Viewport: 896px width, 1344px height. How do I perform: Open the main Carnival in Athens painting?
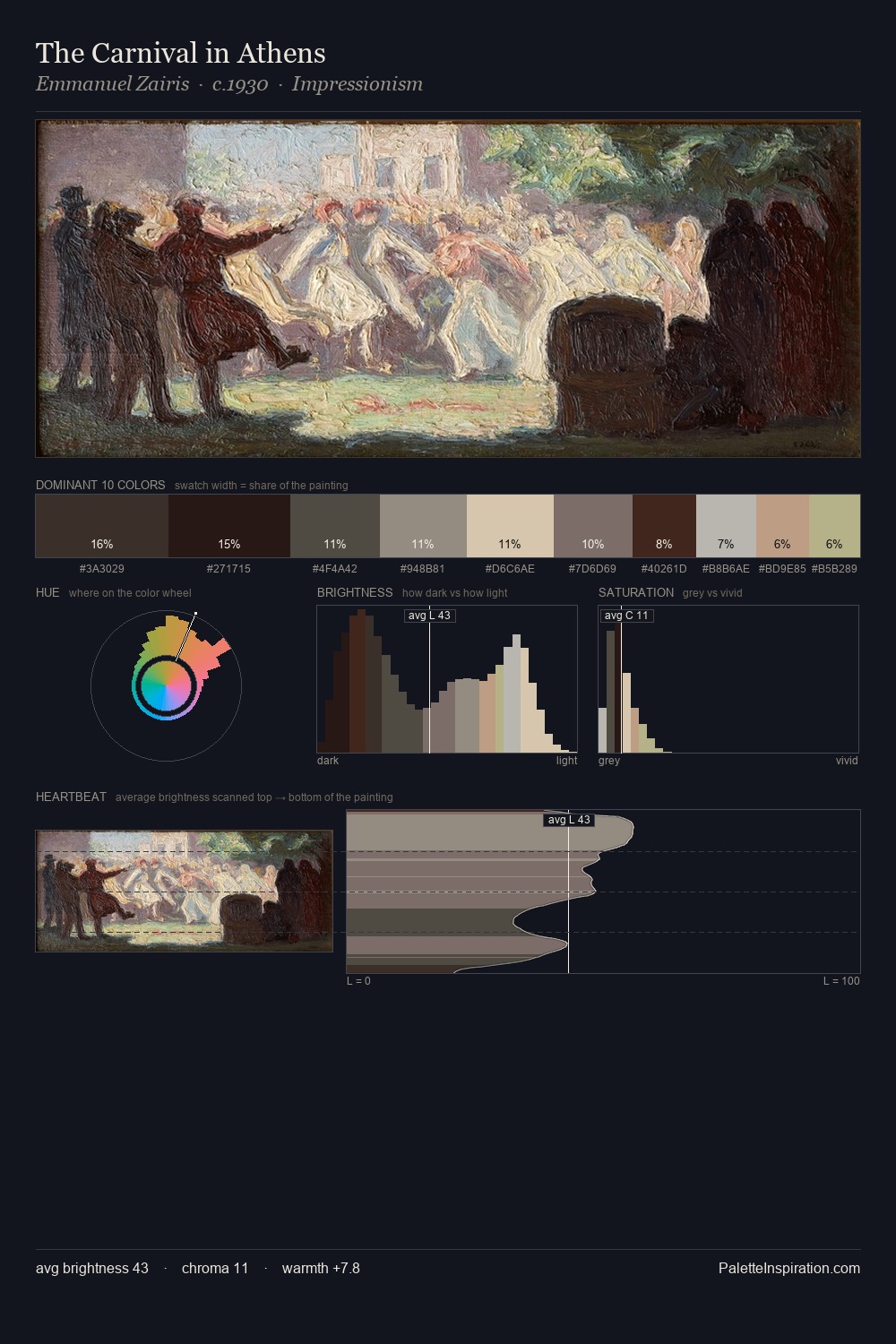click(448, 289)
